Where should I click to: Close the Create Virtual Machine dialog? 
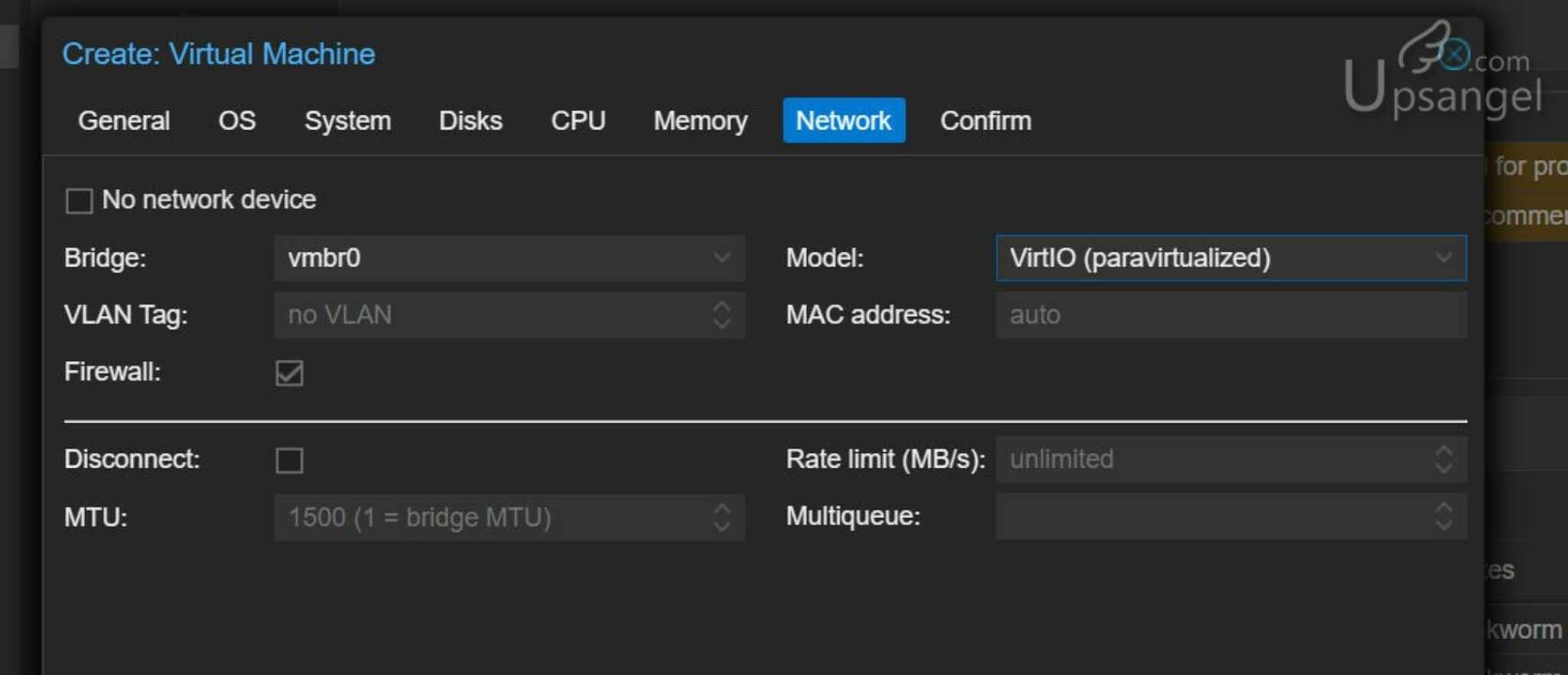click(1455, 54)
